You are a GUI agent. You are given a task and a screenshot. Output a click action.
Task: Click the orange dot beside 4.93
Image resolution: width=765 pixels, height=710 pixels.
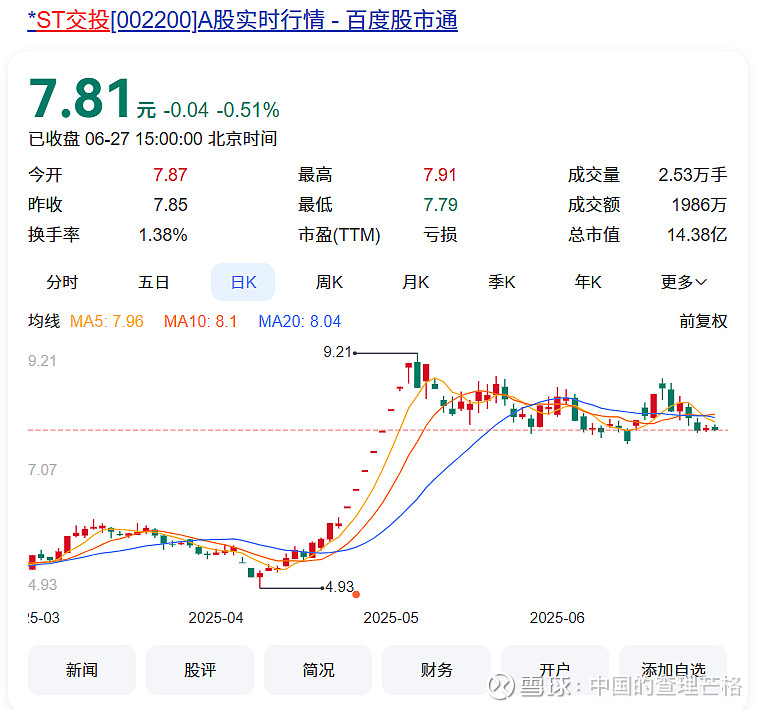[356, 594]
